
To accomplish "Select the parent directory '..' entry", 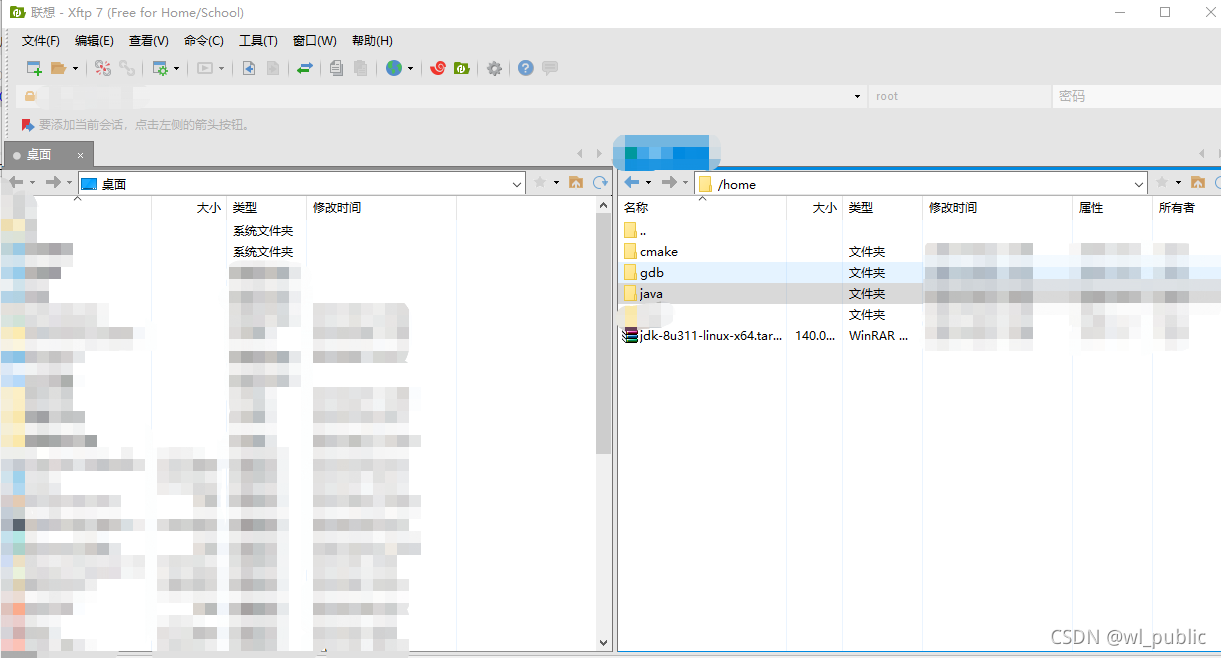I will point(636,231).
